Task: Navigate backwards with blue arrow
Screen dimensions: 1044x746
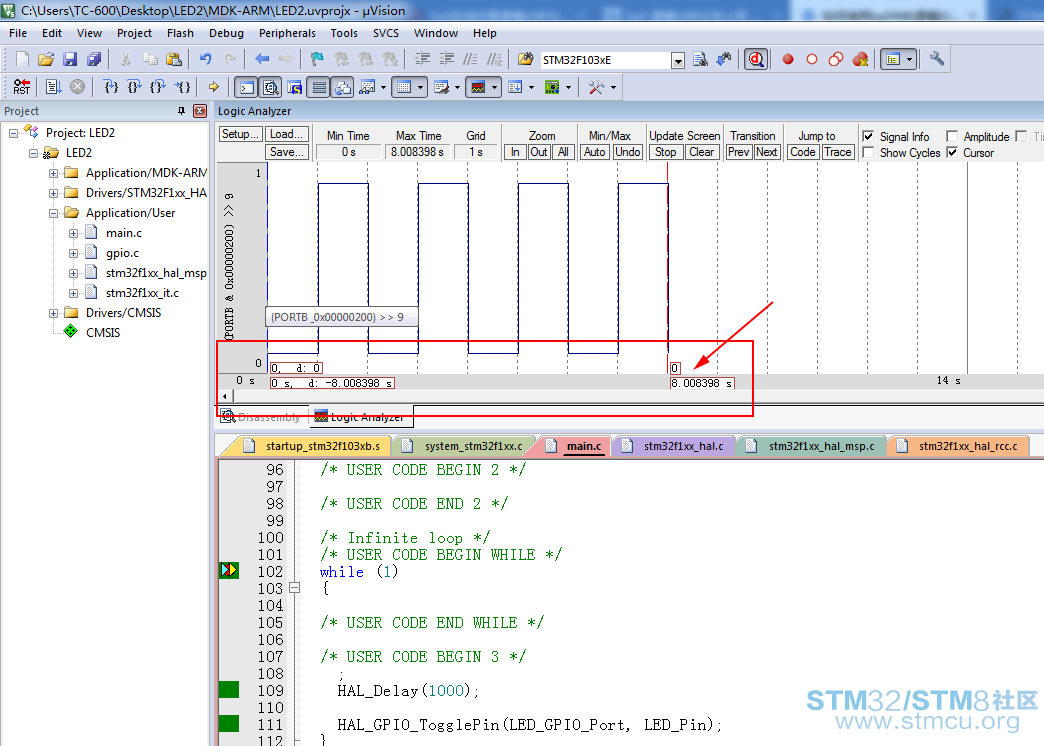Action: coord(262,59)
